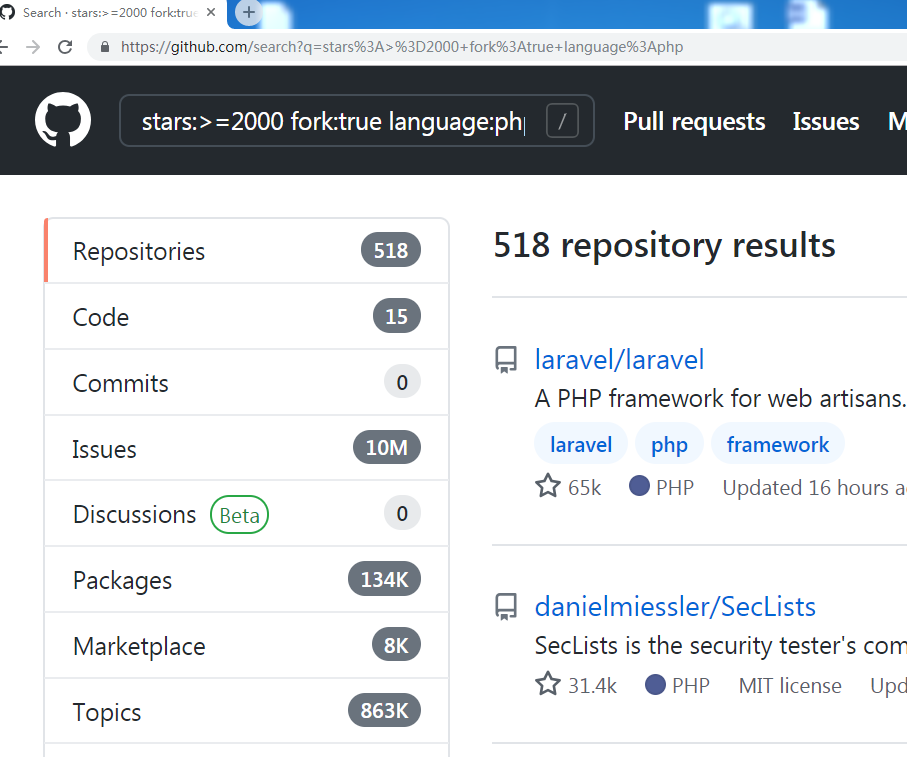Reload the page with the refresh icon

(65, 47)
